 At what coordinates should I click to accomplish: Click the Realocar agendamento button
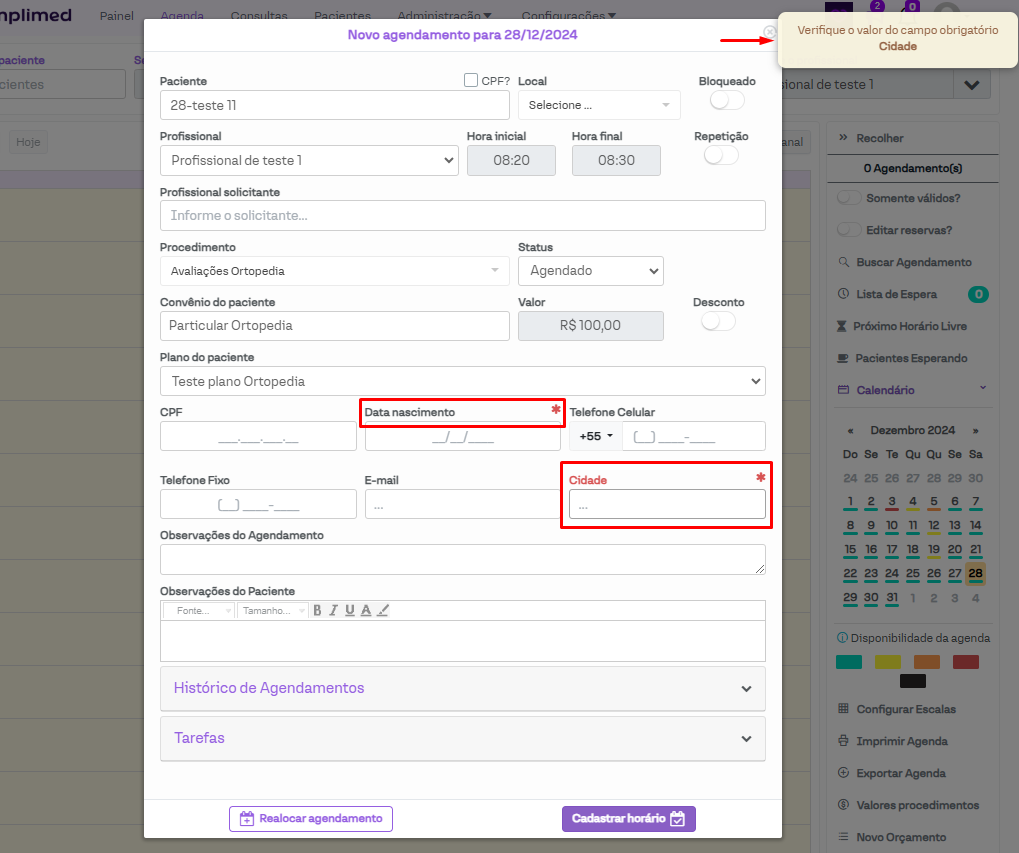[311, 818]
